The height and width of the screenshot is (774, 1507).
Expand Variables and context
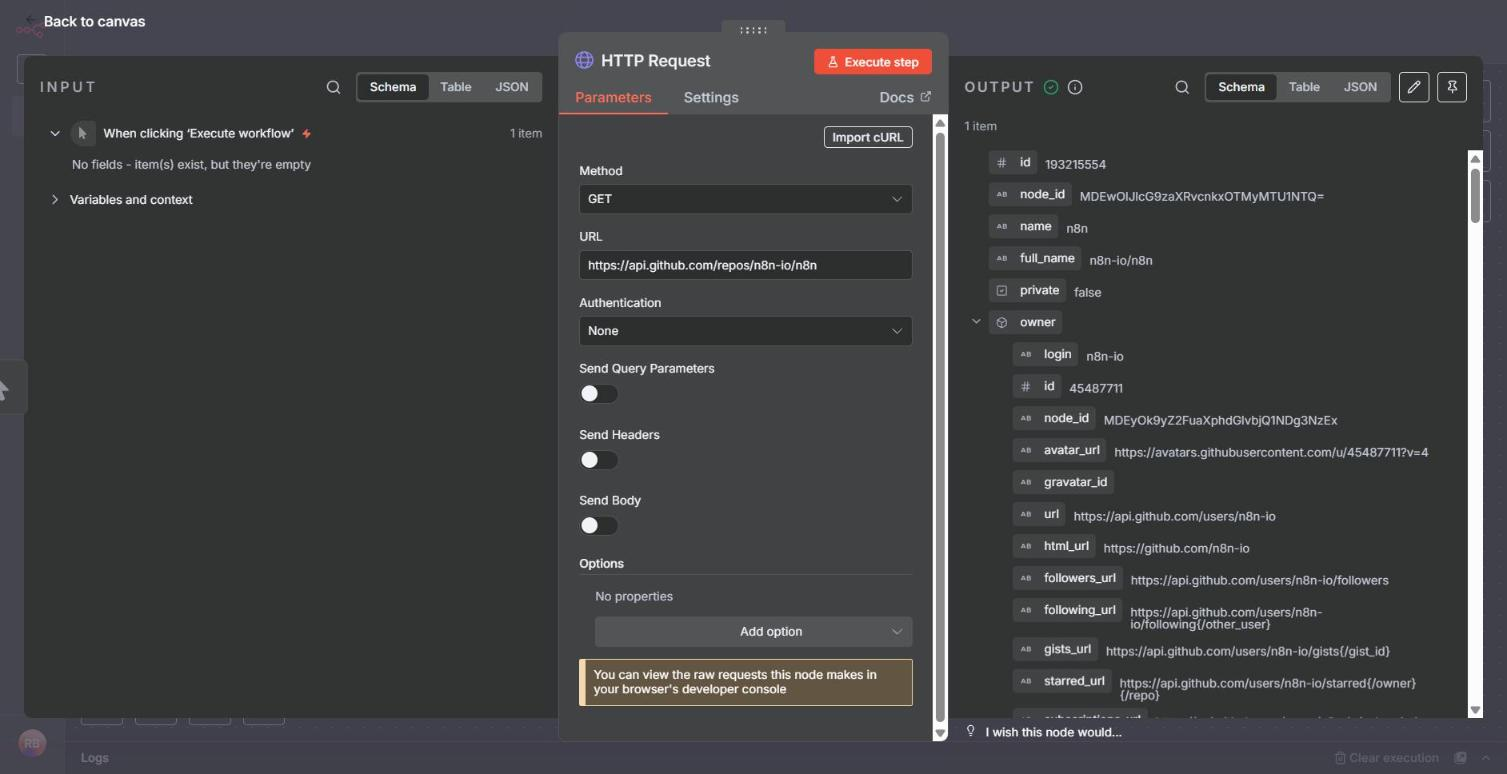[55, 200]
